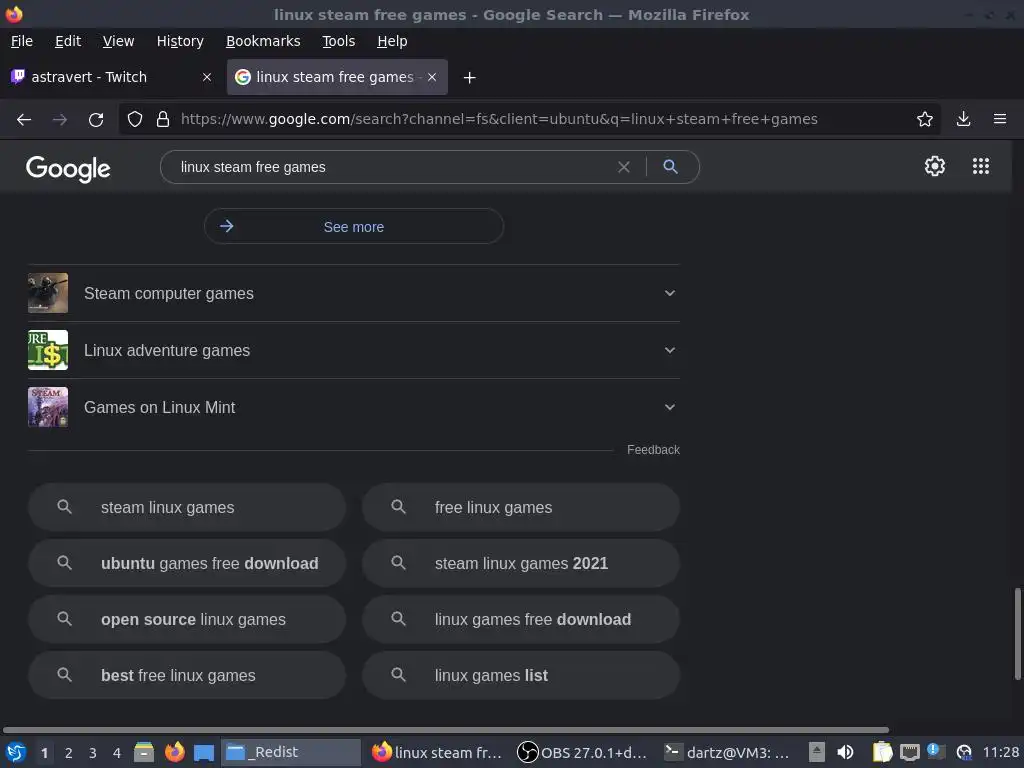Open the volume control in tray
1024x768 pixels.
845,752
